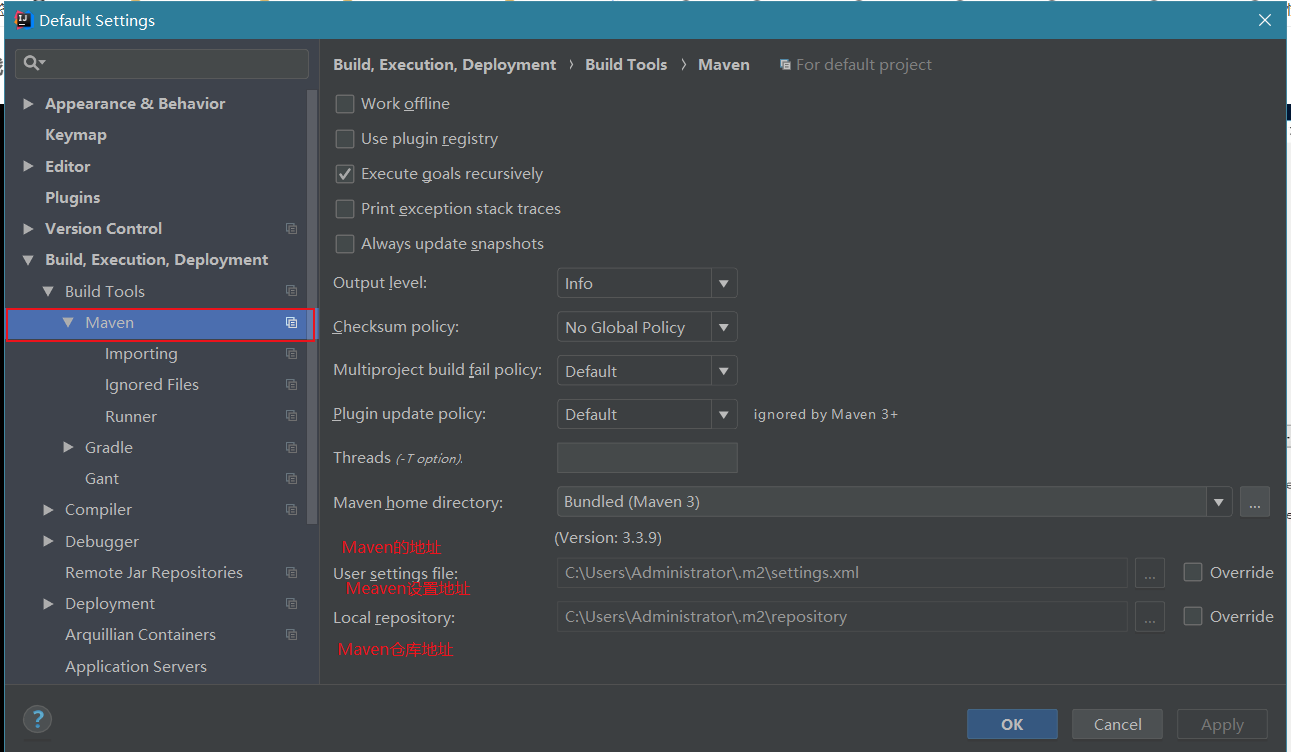The image size is (1291, 752).
Task: Click project-level icon beside Importing
Action: coord(291,354)
